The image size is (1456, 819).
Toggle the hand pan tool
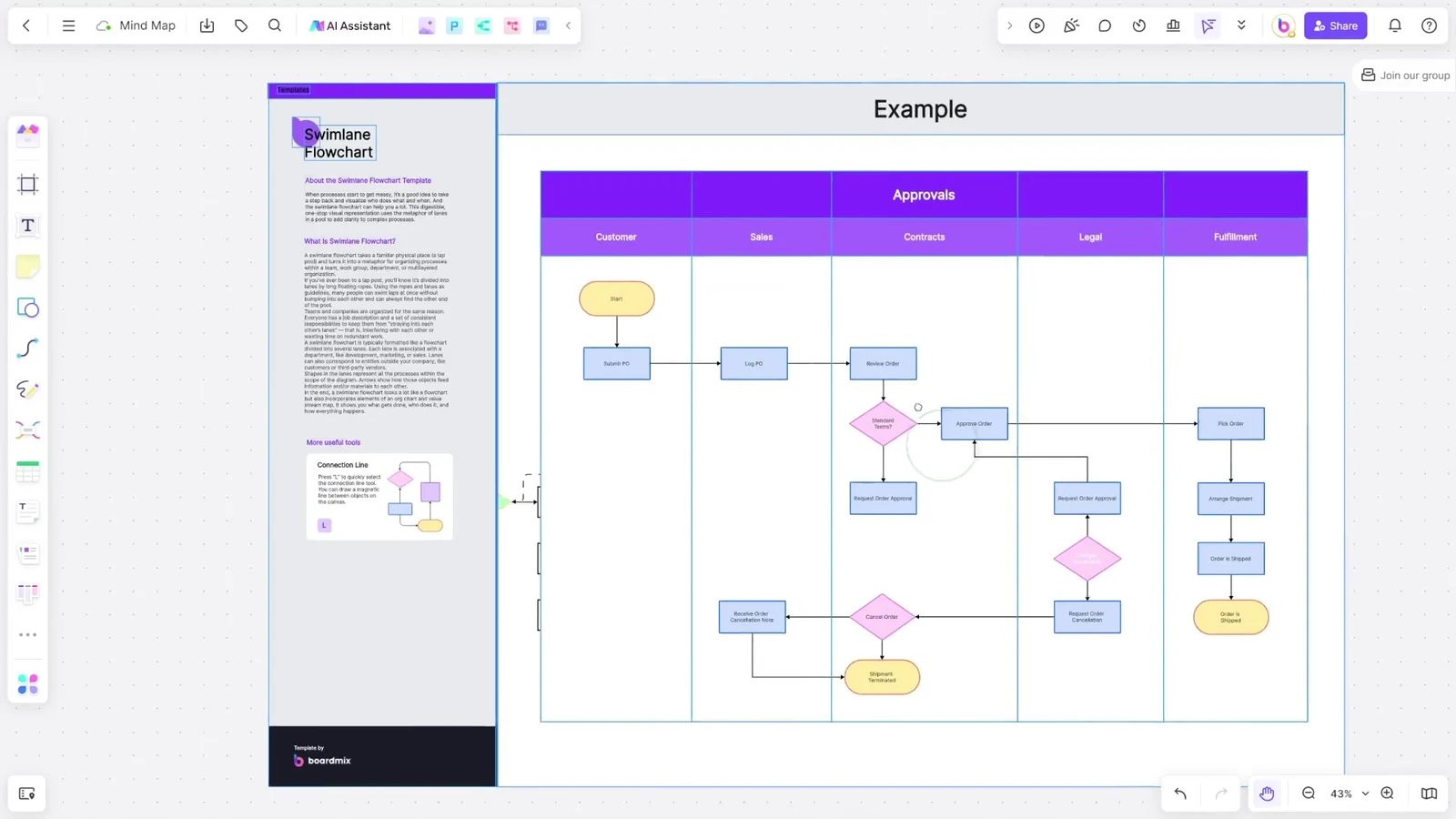point(1267,794)
